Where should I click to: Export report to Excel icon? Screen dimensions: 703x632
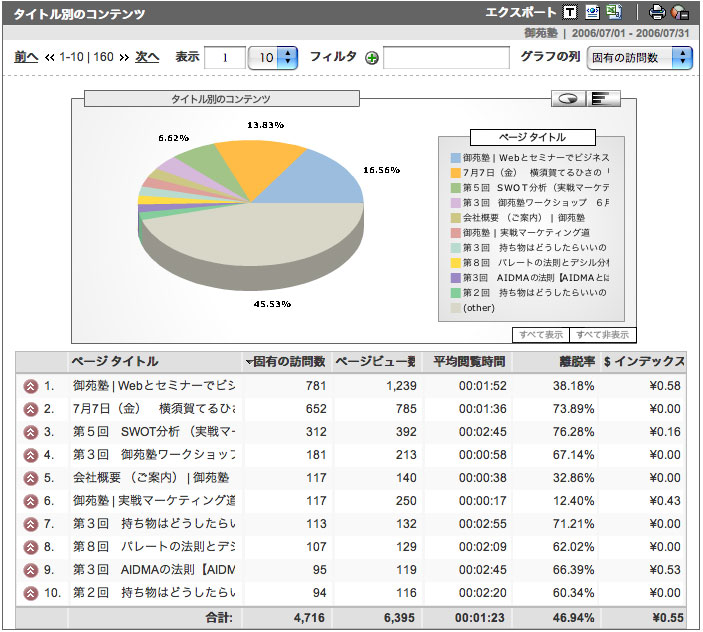614,13
